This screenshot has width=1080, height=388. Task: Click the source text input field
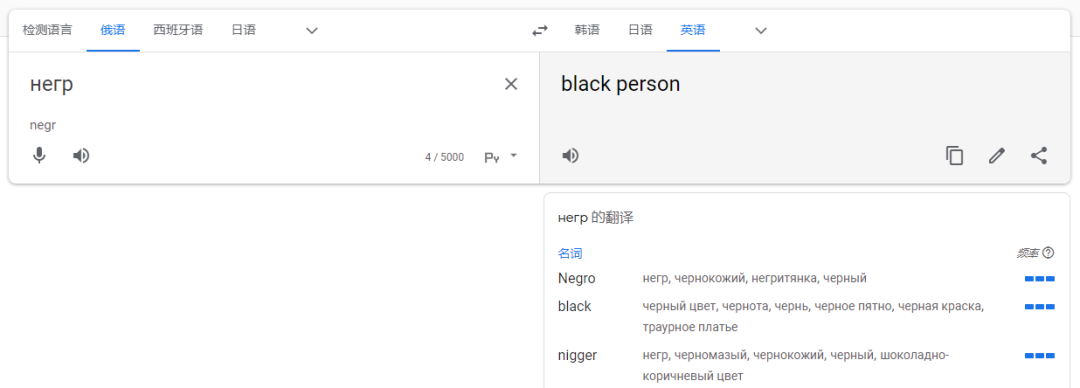262,84
